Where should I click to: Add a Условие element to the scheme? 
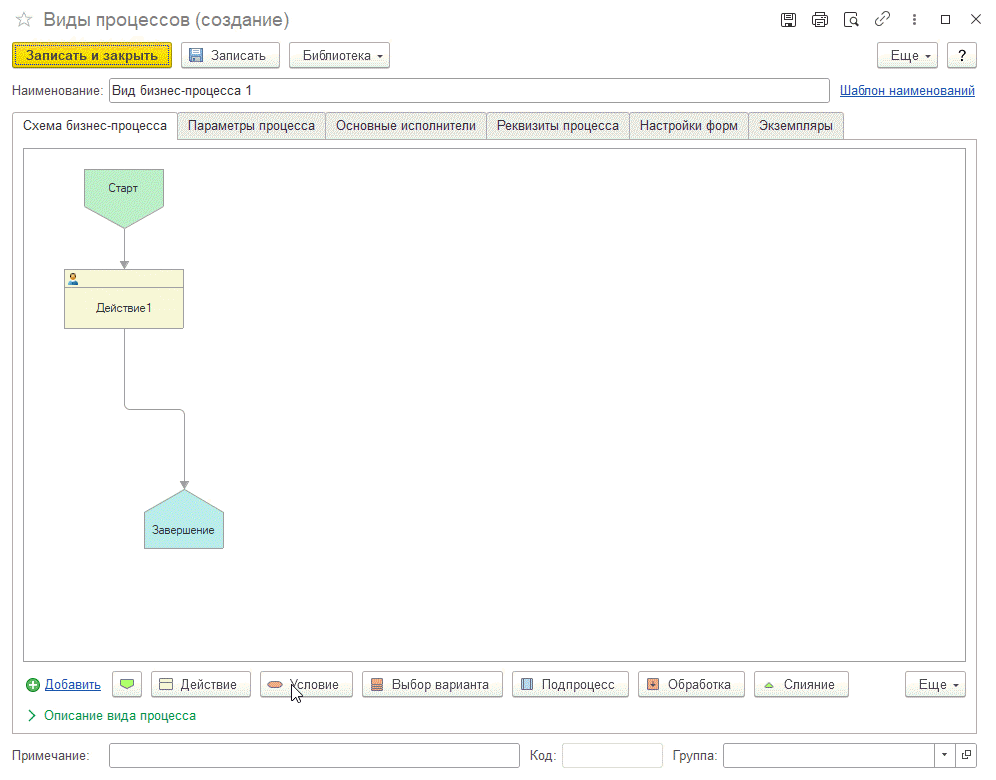306,685
